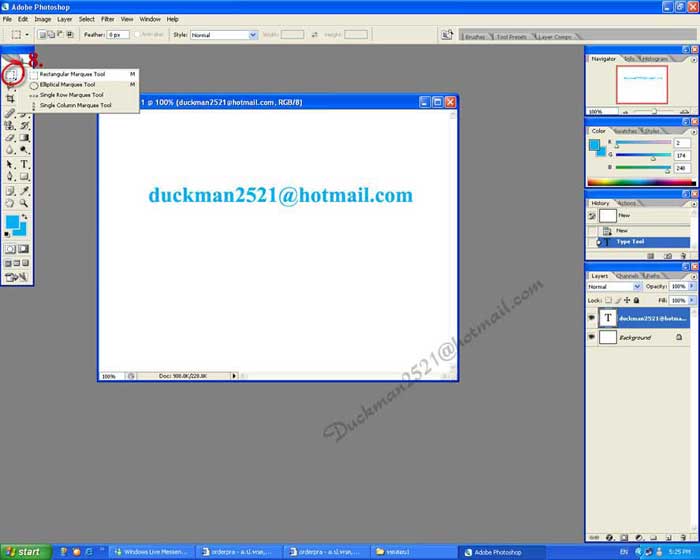Select the Healing Brush tool
The width and height of the screenshot is (700, 560).
click(10, 113)
